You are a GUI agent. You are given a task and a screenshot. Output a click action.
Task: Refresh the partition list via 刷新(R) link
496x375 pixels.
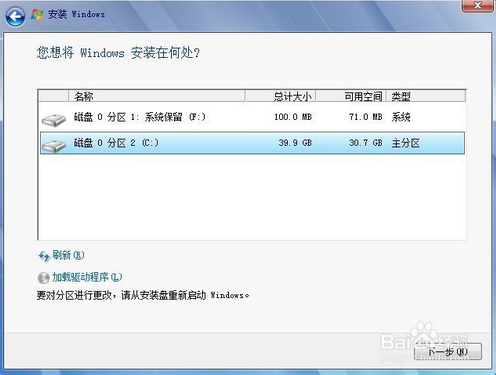pos(68,255)
